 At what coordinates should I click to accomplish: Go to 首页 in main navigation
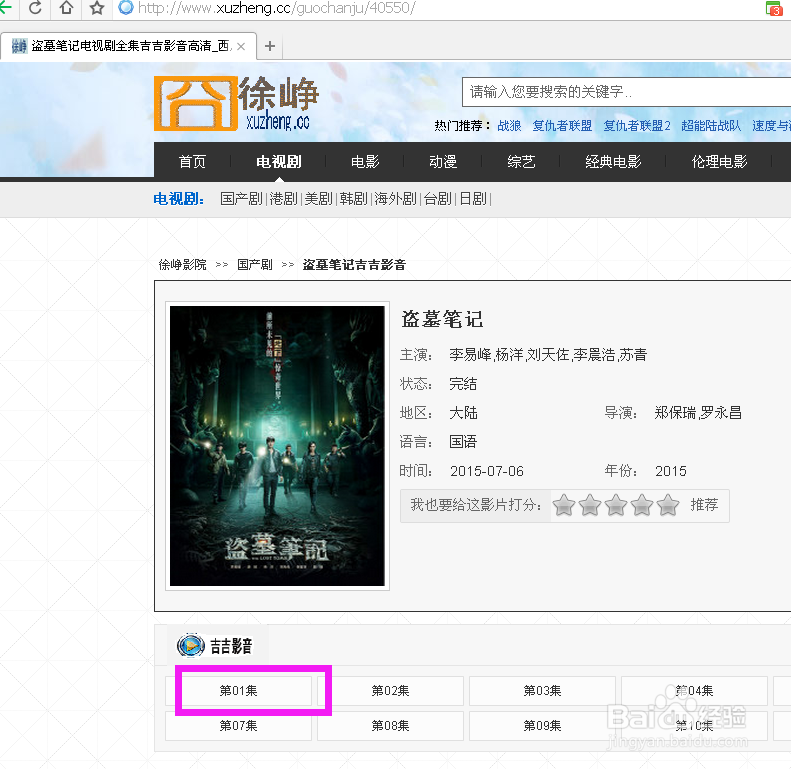[192, 161]
